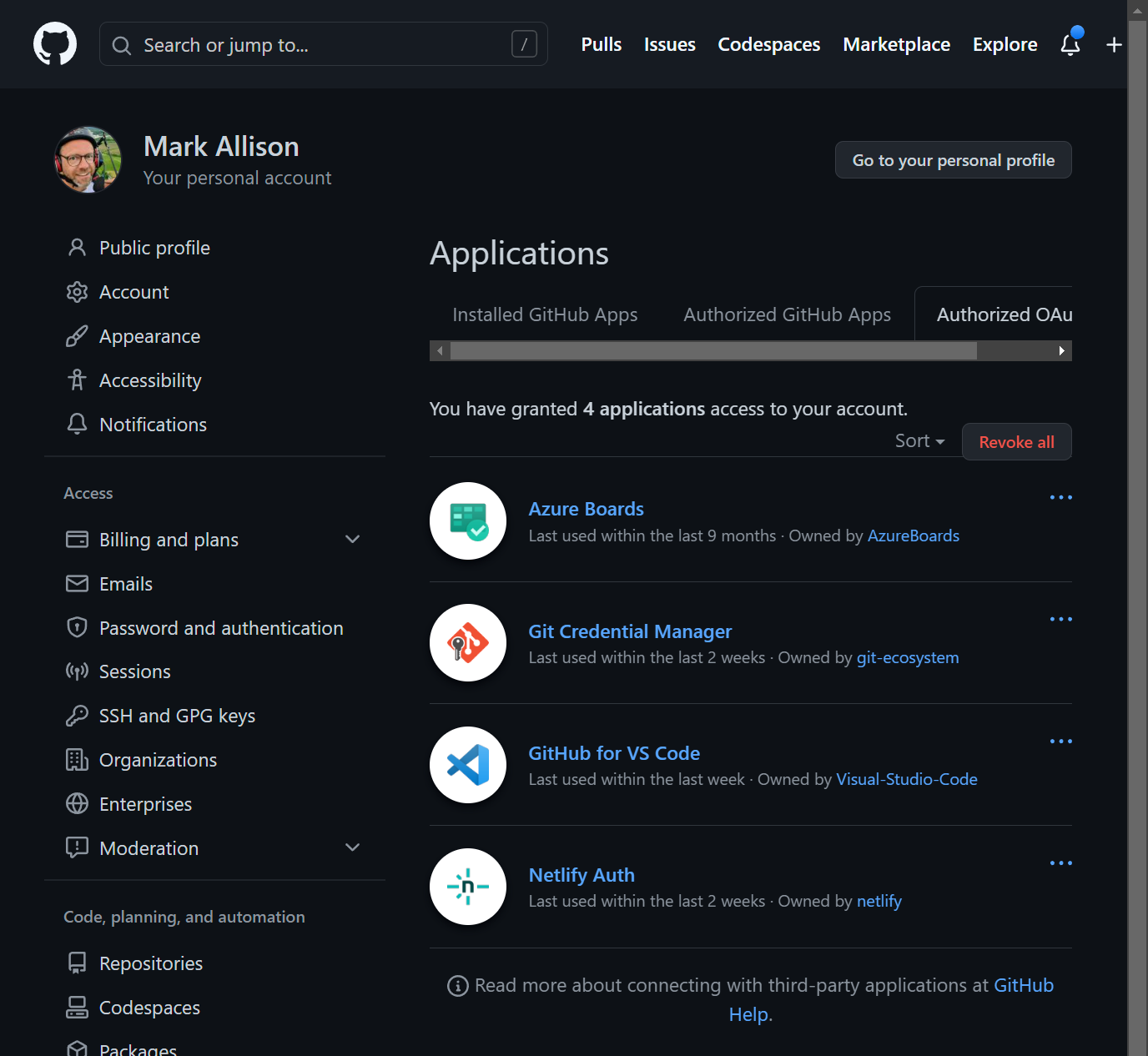
Task: Select the Authorized OAuth Apps tab
Action: (994, 314)
